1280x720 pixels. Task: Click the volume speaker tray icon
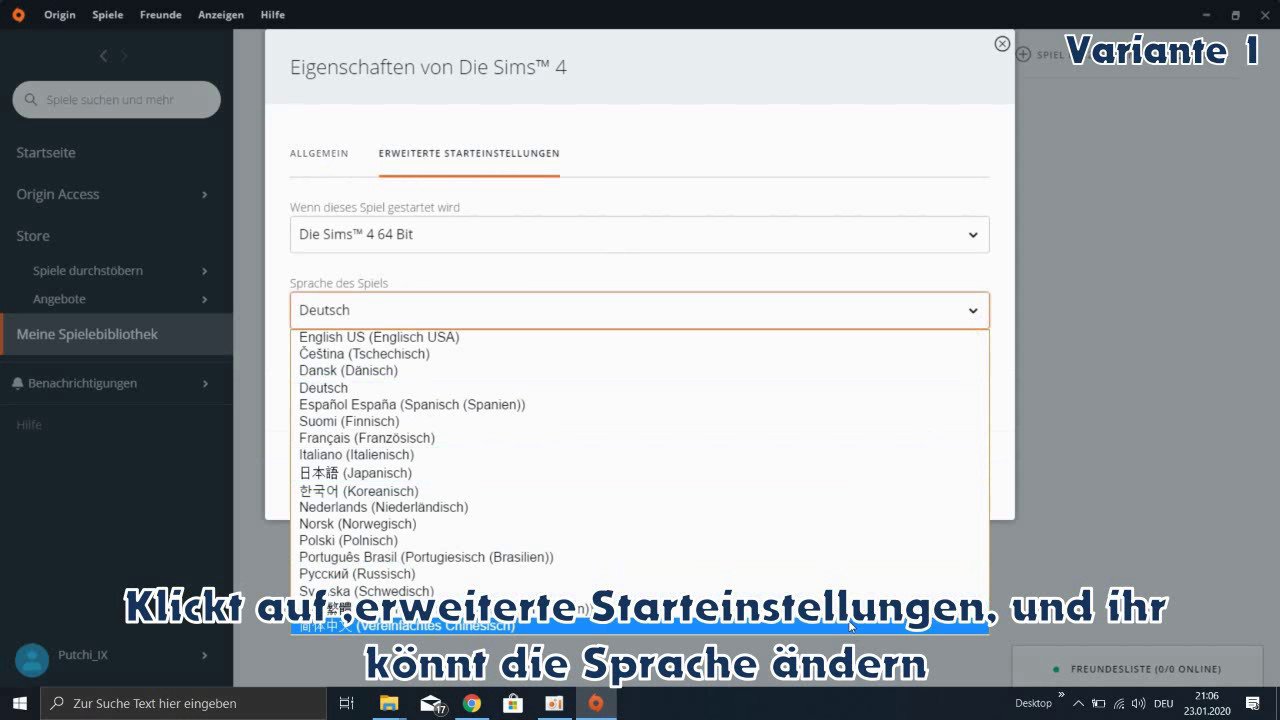tap(1138, 703)
